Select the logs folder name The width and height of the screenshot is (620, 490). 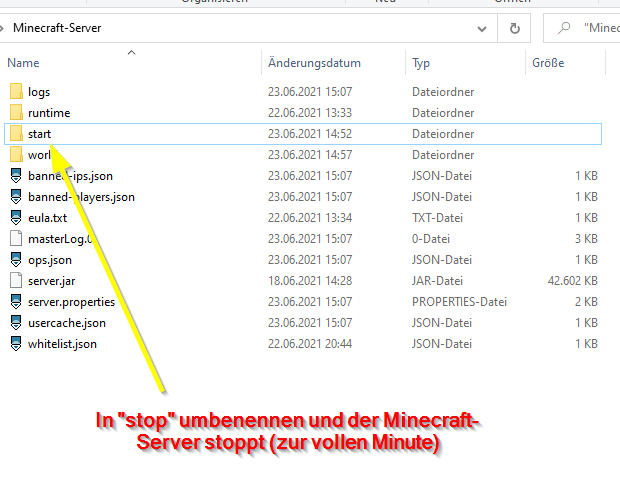tap(39, 92)
